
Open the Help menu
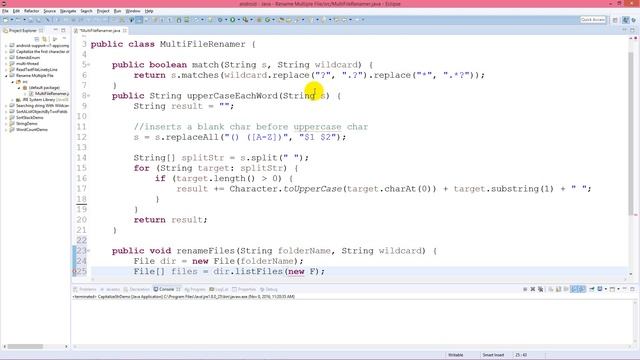click(x=149, y=11)
